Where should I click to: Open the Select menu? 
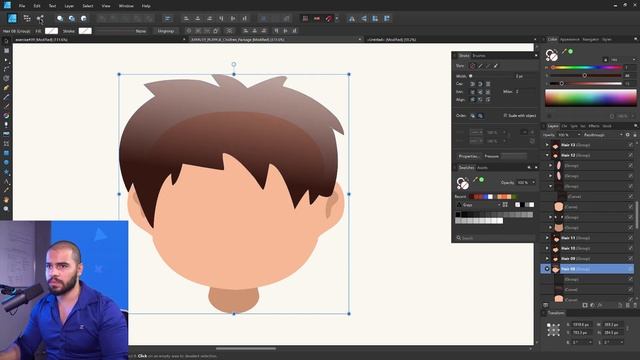88,6
